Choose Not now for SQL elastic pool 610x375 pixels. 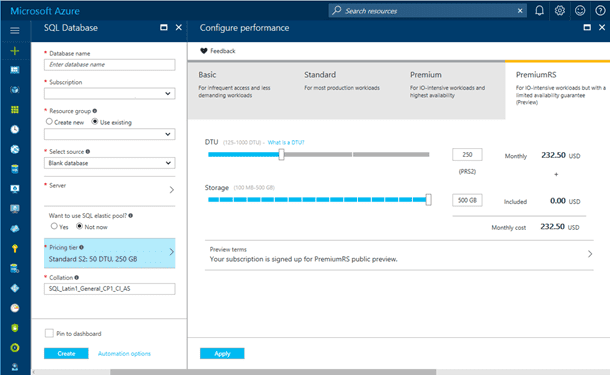coord(79,226)
